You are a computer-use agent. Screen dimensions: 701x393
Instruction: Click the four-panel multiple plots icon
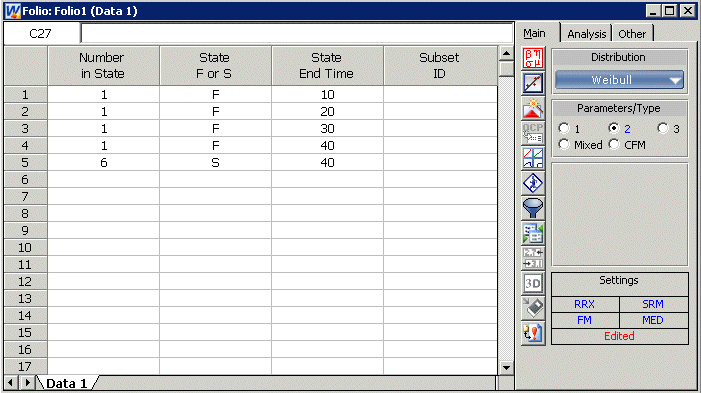533,158
